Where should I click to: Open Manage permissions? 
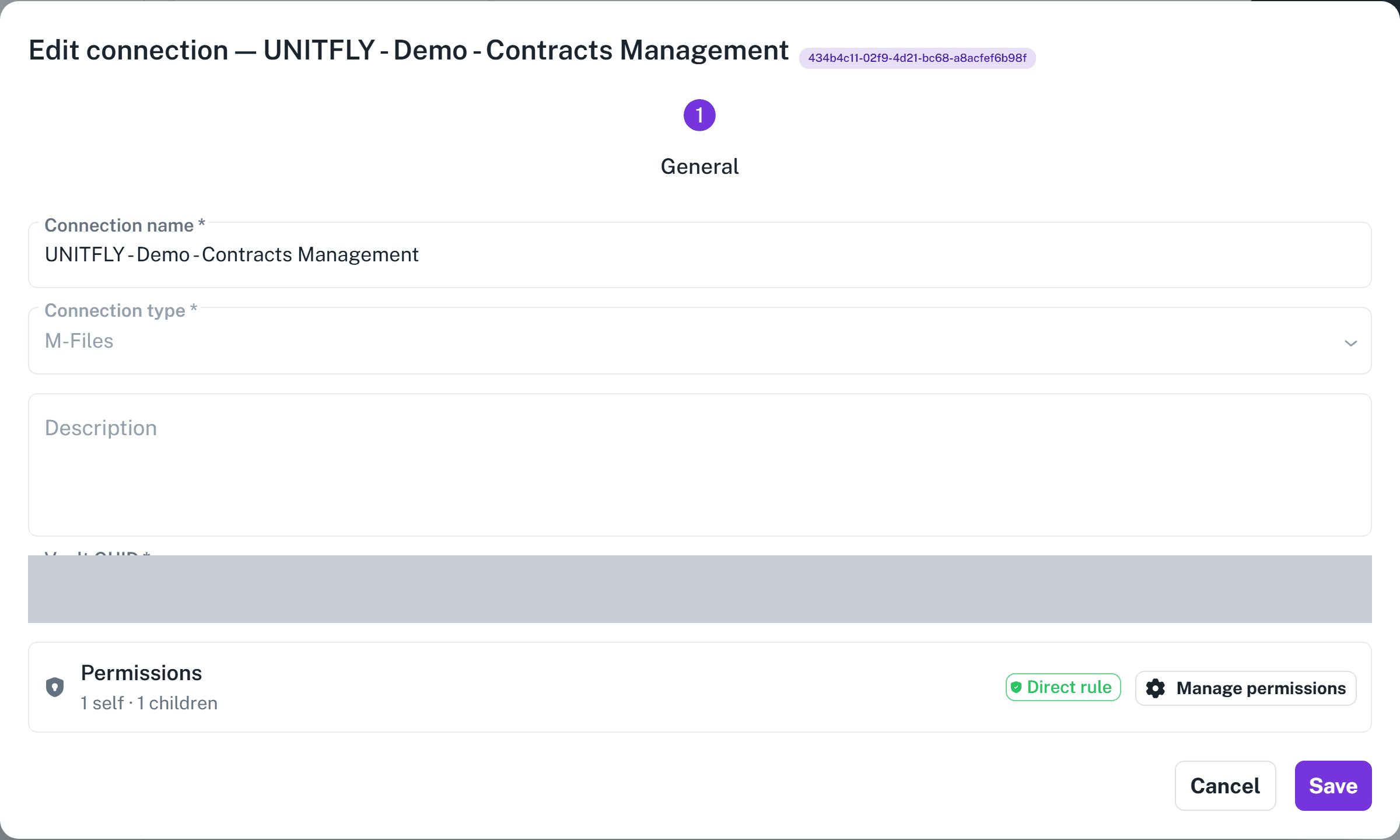point(1245,688)
